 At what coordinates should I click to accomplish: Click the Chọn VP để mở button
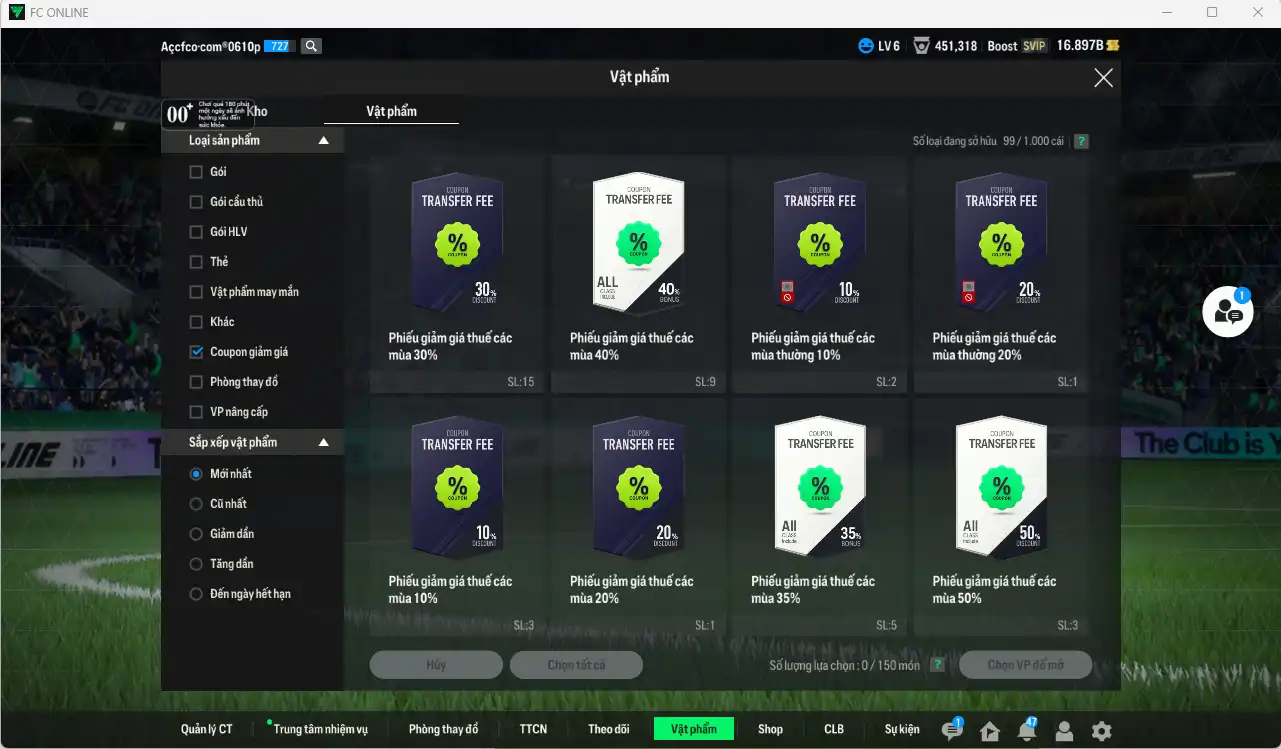coord(1025,665)
